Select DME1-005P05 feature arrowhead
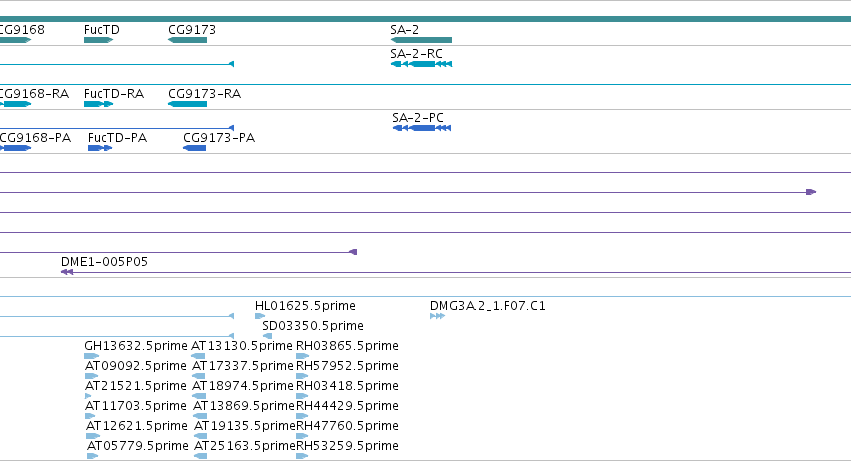 point(67,272)
